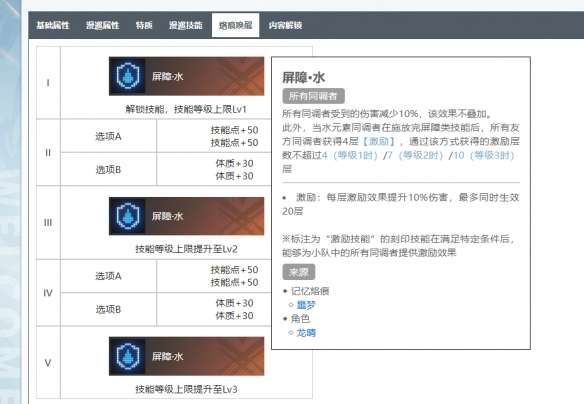Open the 噩梦 memory link
The width and height of the screenshot is (584, 404).
coord(306,305)
